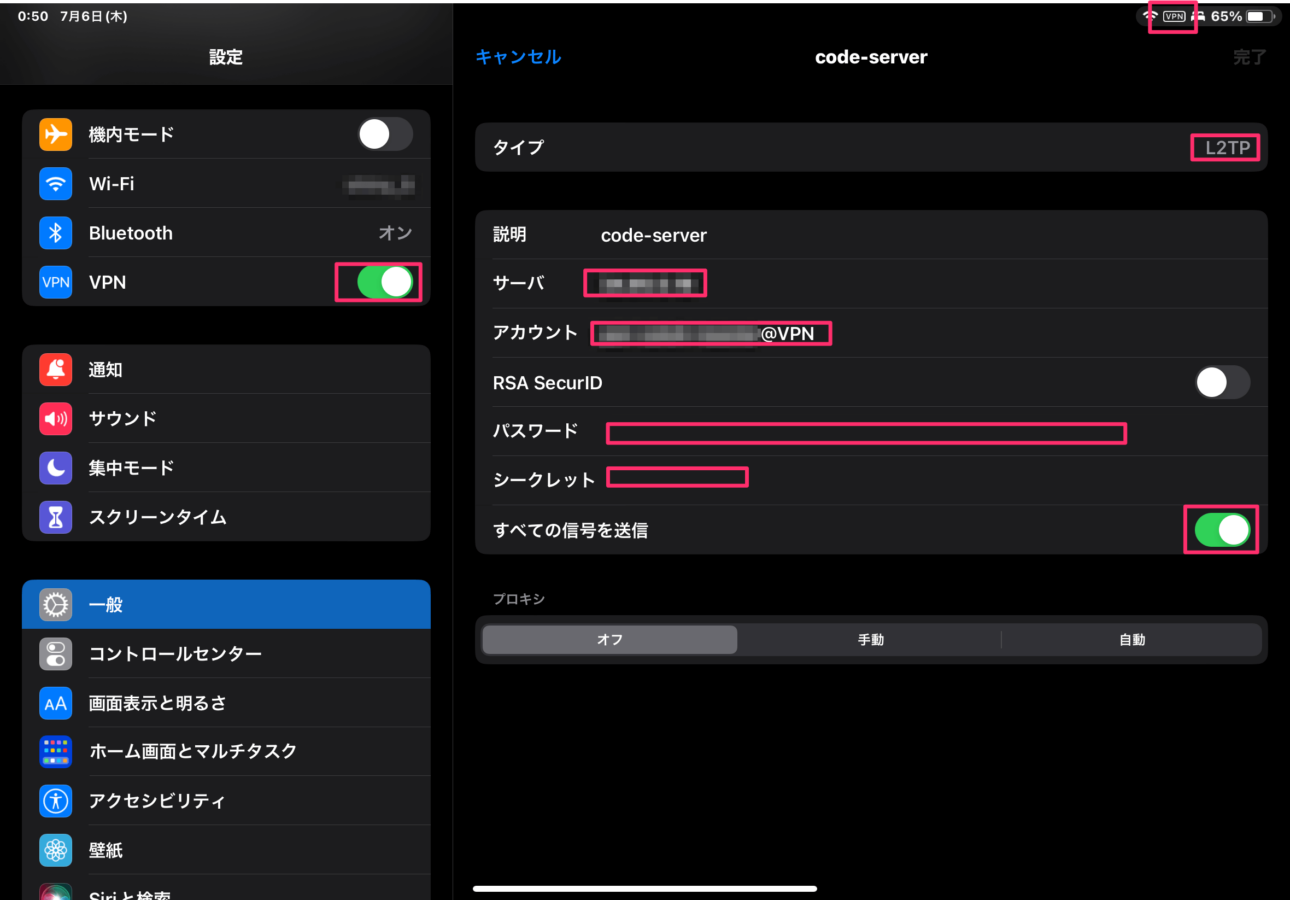
Task: Tap the サーバ address field
Action: [871, 284]
